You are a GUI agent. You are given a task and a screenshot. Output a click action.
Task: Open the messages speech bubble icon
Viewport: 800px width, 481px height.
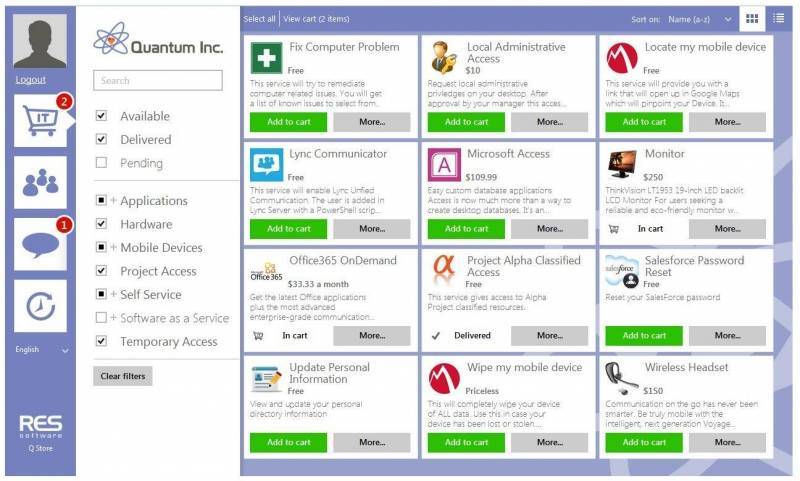[40, 244]
